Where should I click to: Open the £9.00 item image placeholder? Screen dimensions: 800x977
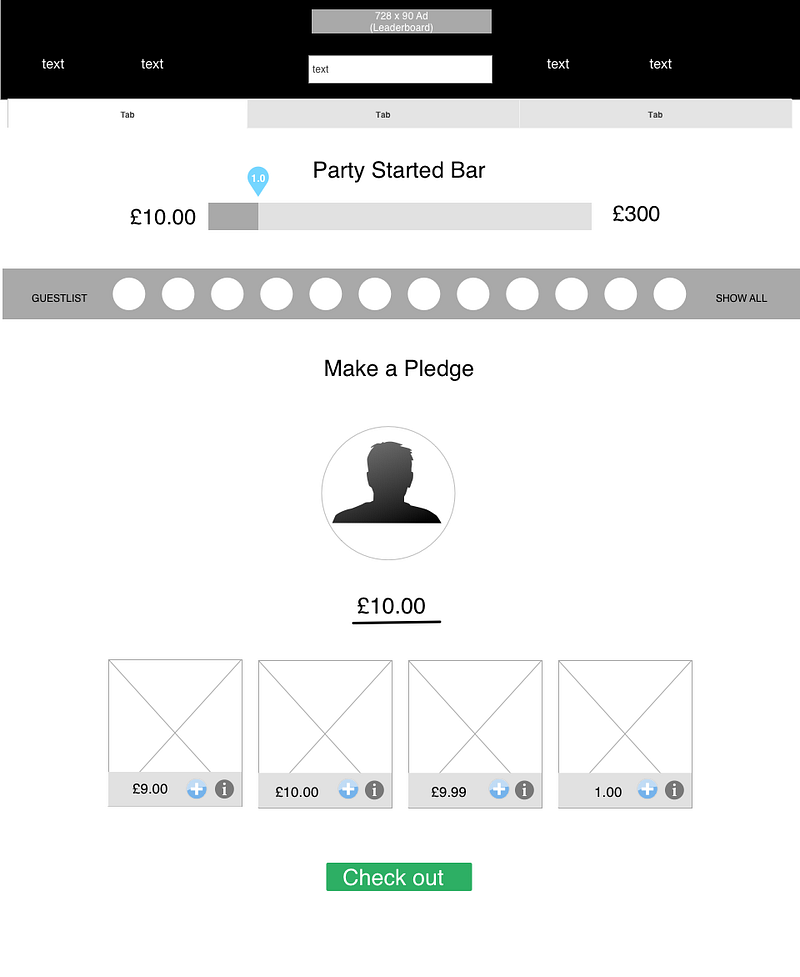(175, 715)
